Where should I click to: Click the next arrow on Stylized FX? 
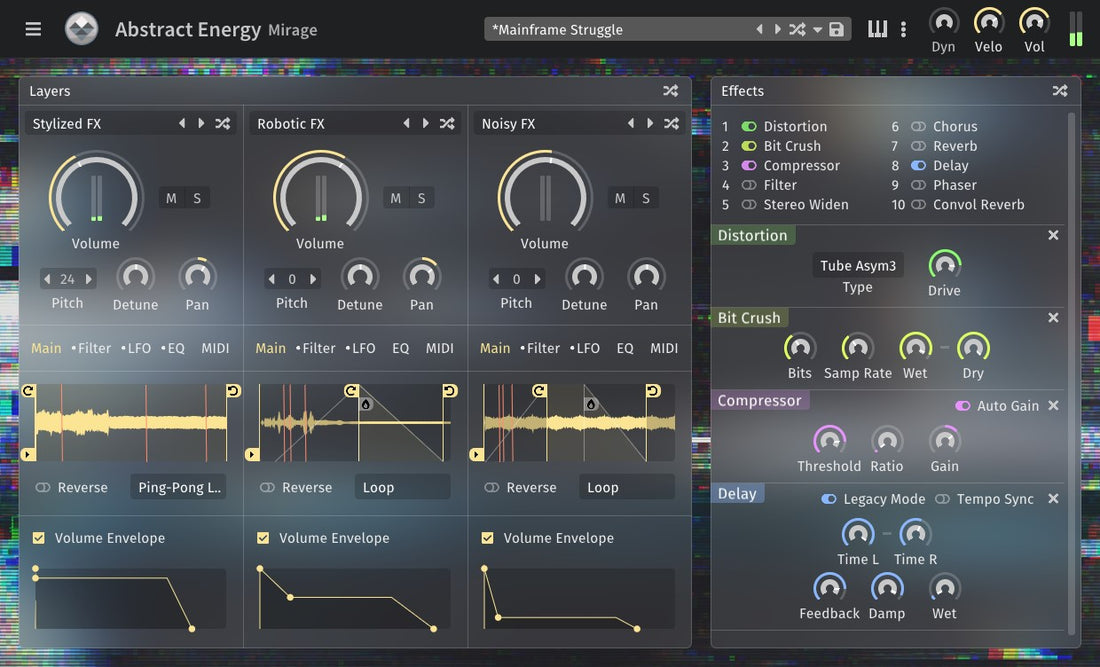199,122
